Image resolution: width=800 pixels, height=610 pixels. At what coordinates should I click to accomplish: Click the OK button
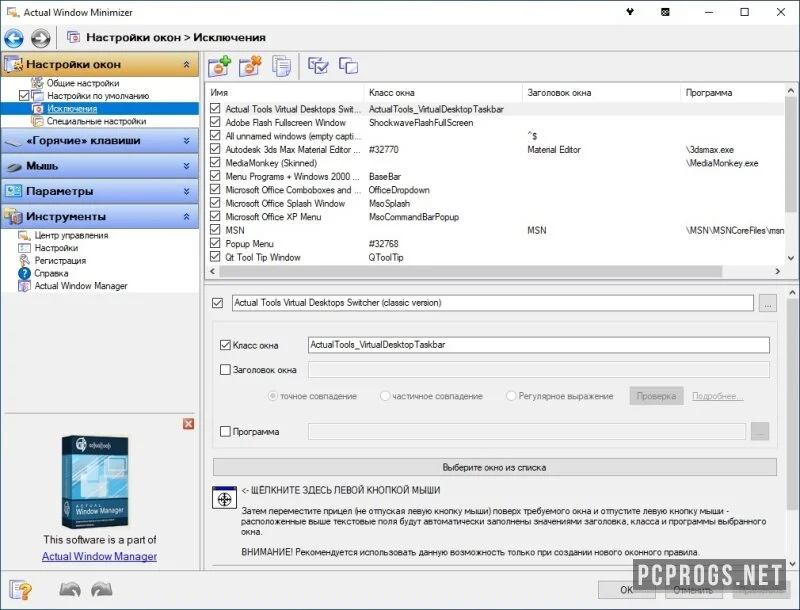point(627,590)
